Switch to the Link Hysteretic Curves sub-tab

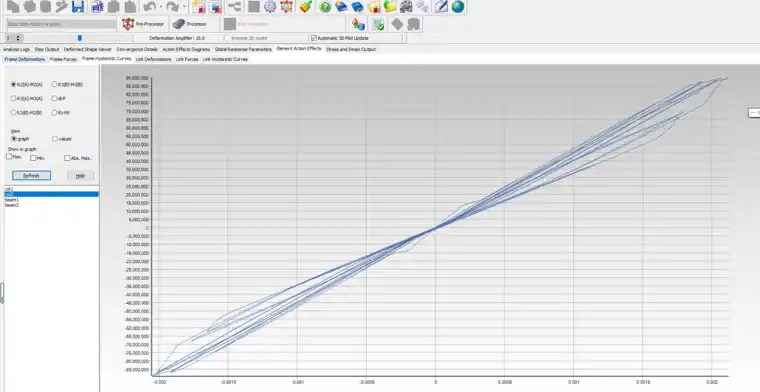click(x=225, y=59)
